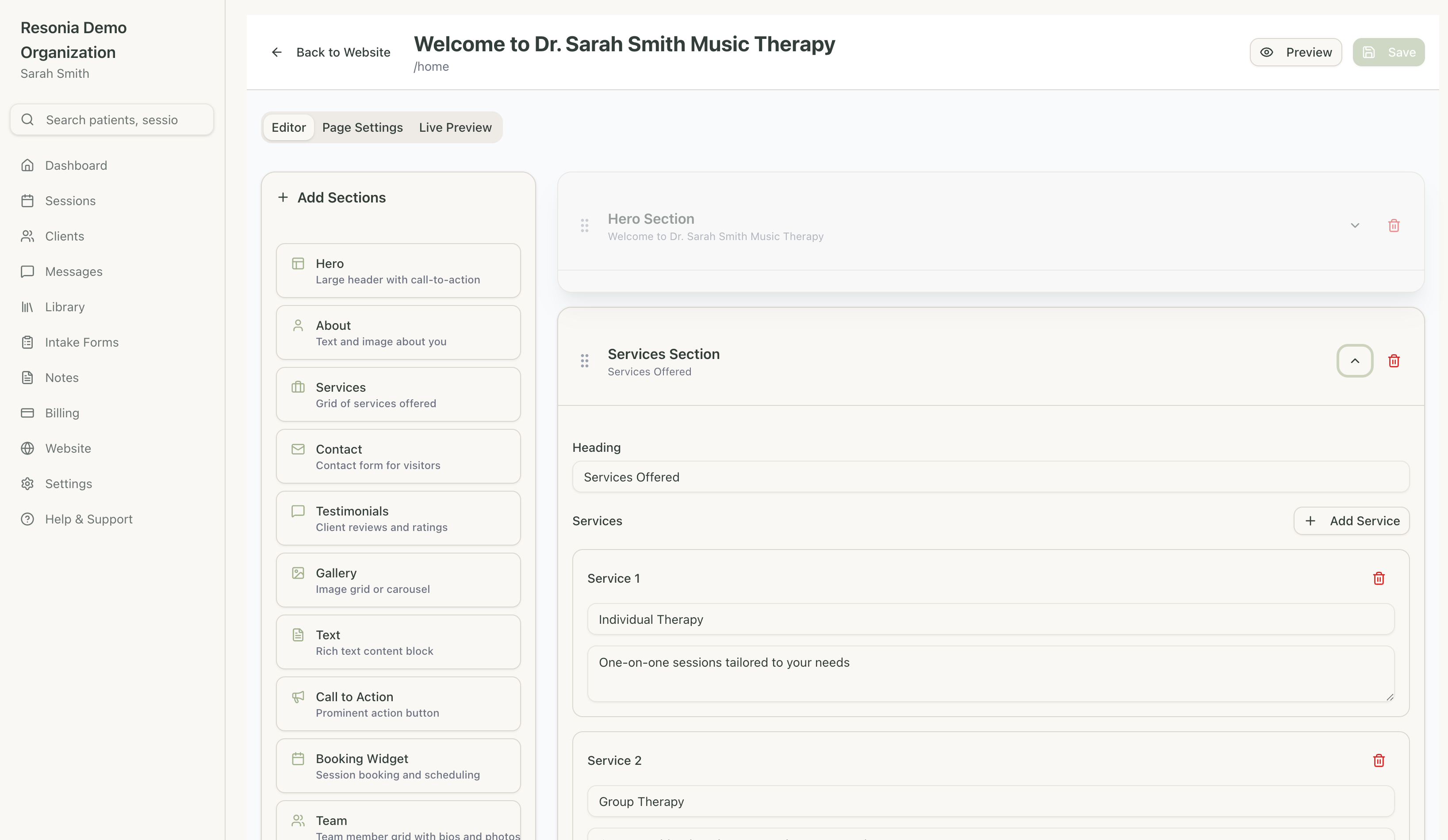Click the plus icon beside Add Sections
This screenshot has height=840, width=1448.
[283, 198]
